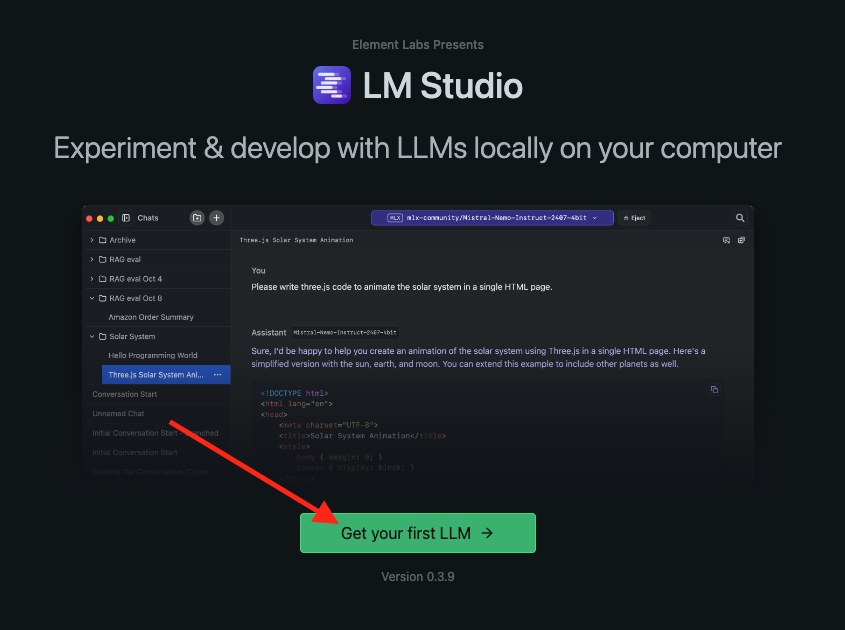Open the Unnamed Chat entry
The image size is (845, 630).
point(118,413)
